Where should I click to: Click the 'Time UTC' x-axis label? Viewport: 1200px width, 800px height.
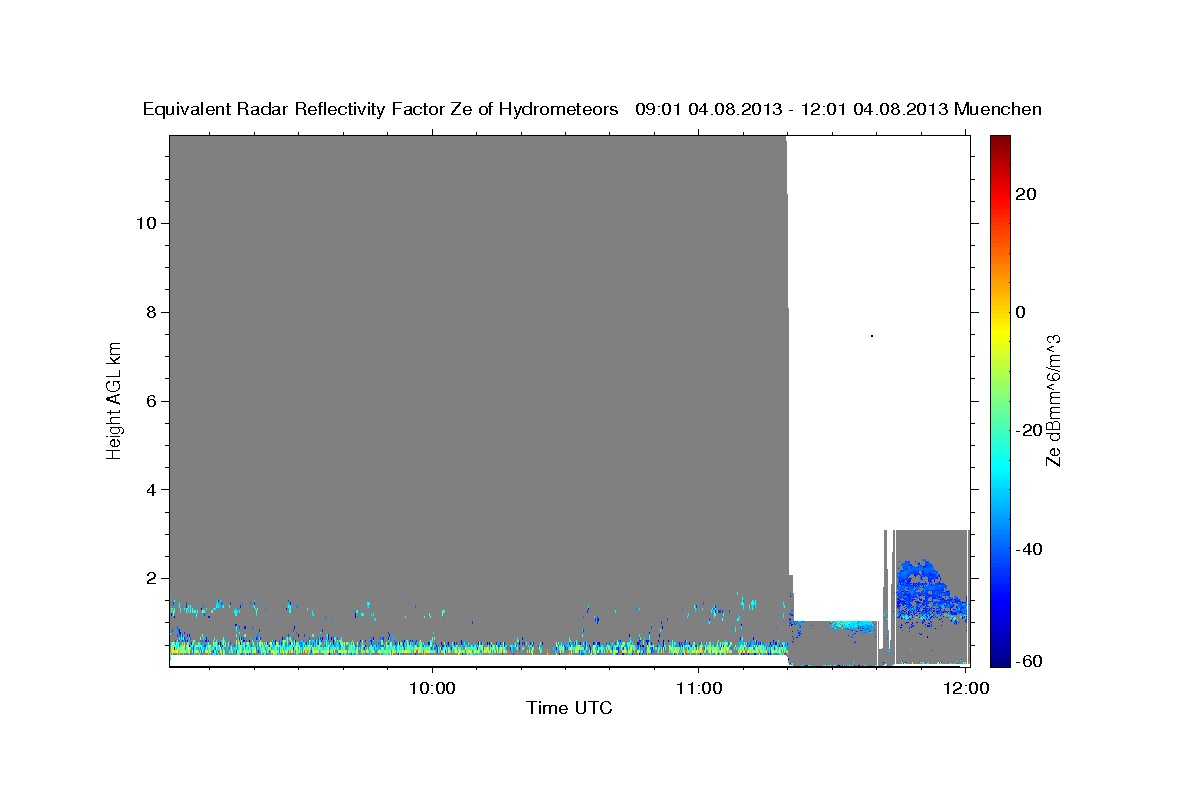point(570,708)
